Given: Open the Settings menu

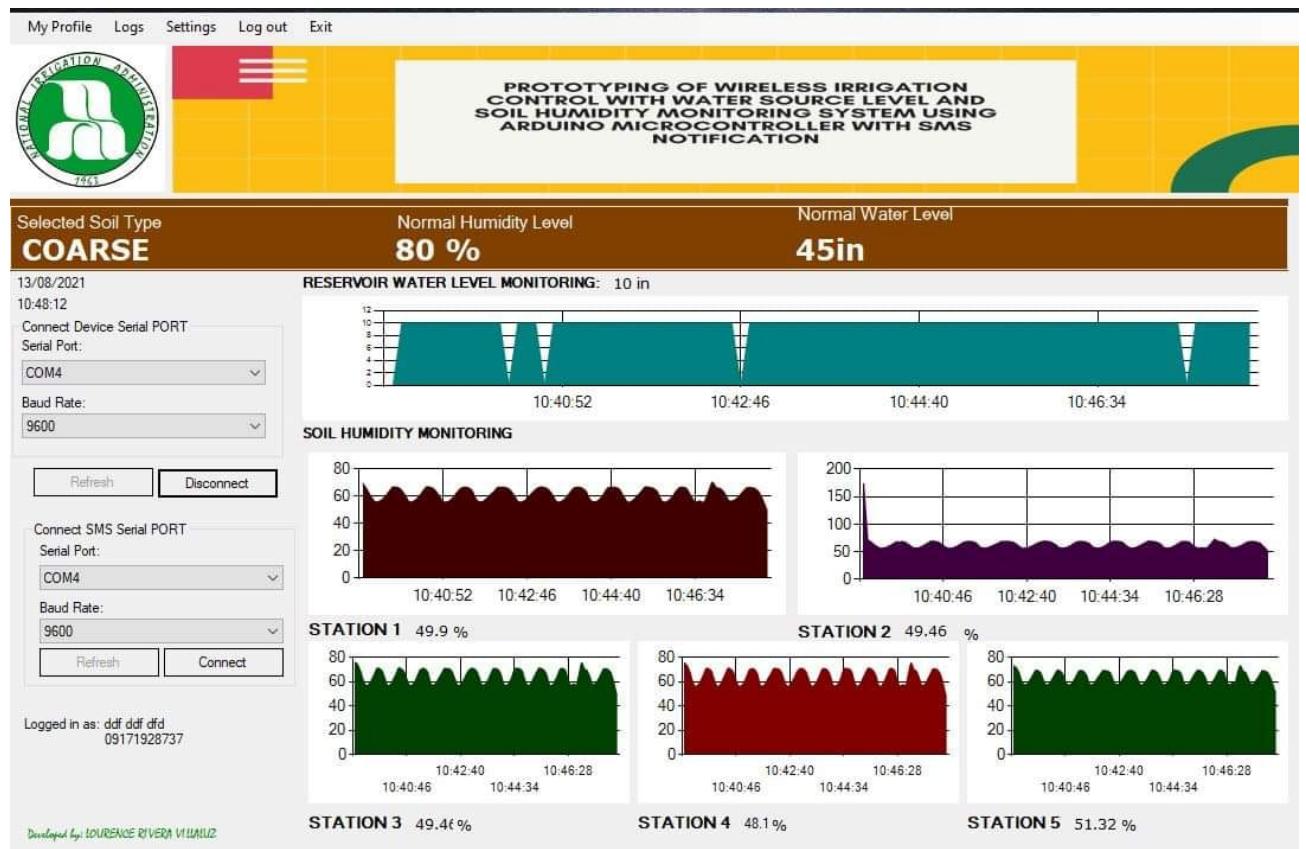Looking at the screenshot, I should pyautogui.click(x=191, y=27).
